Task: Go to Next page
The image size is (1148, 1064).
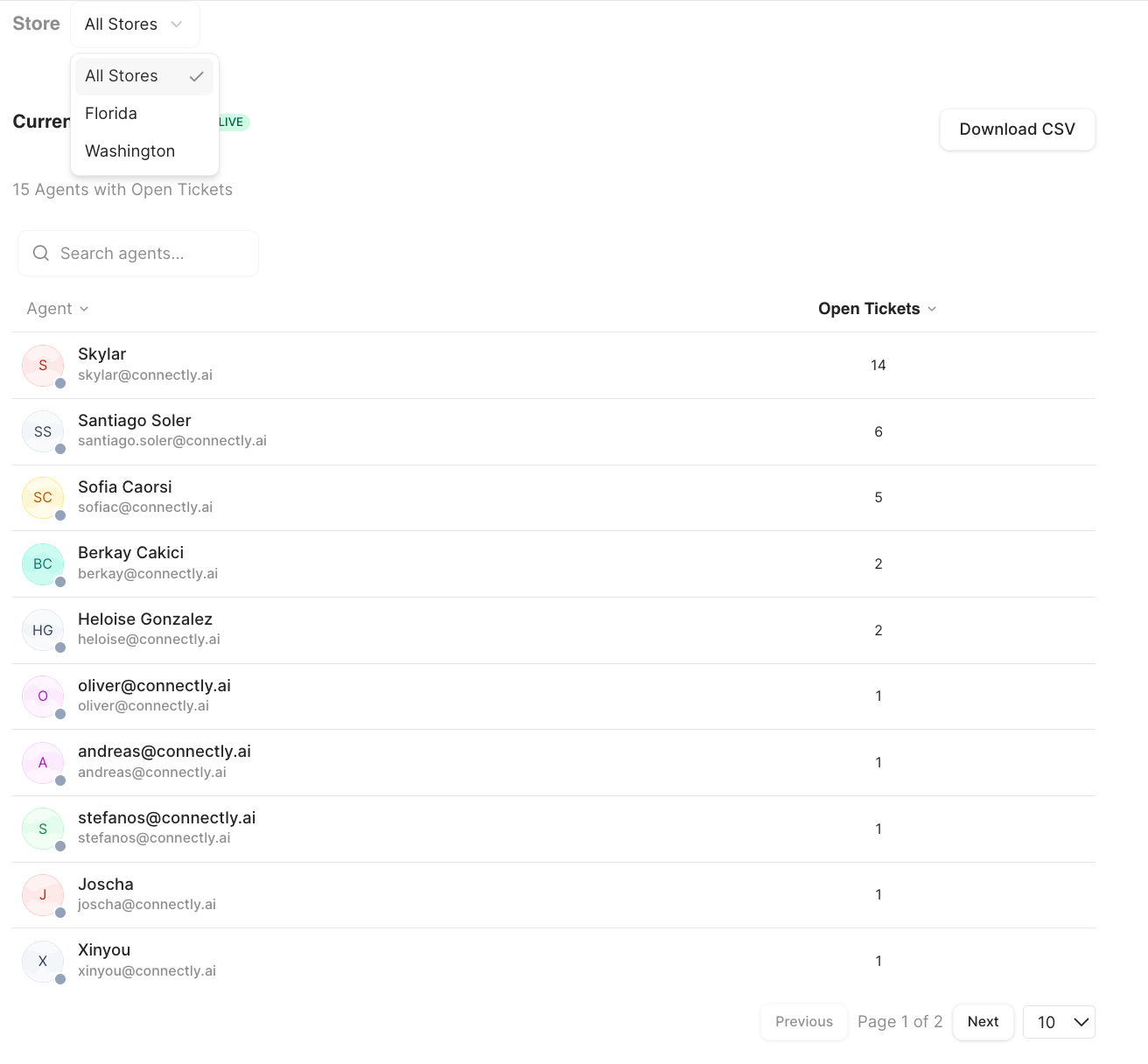Action: (x=983, y=1022)
